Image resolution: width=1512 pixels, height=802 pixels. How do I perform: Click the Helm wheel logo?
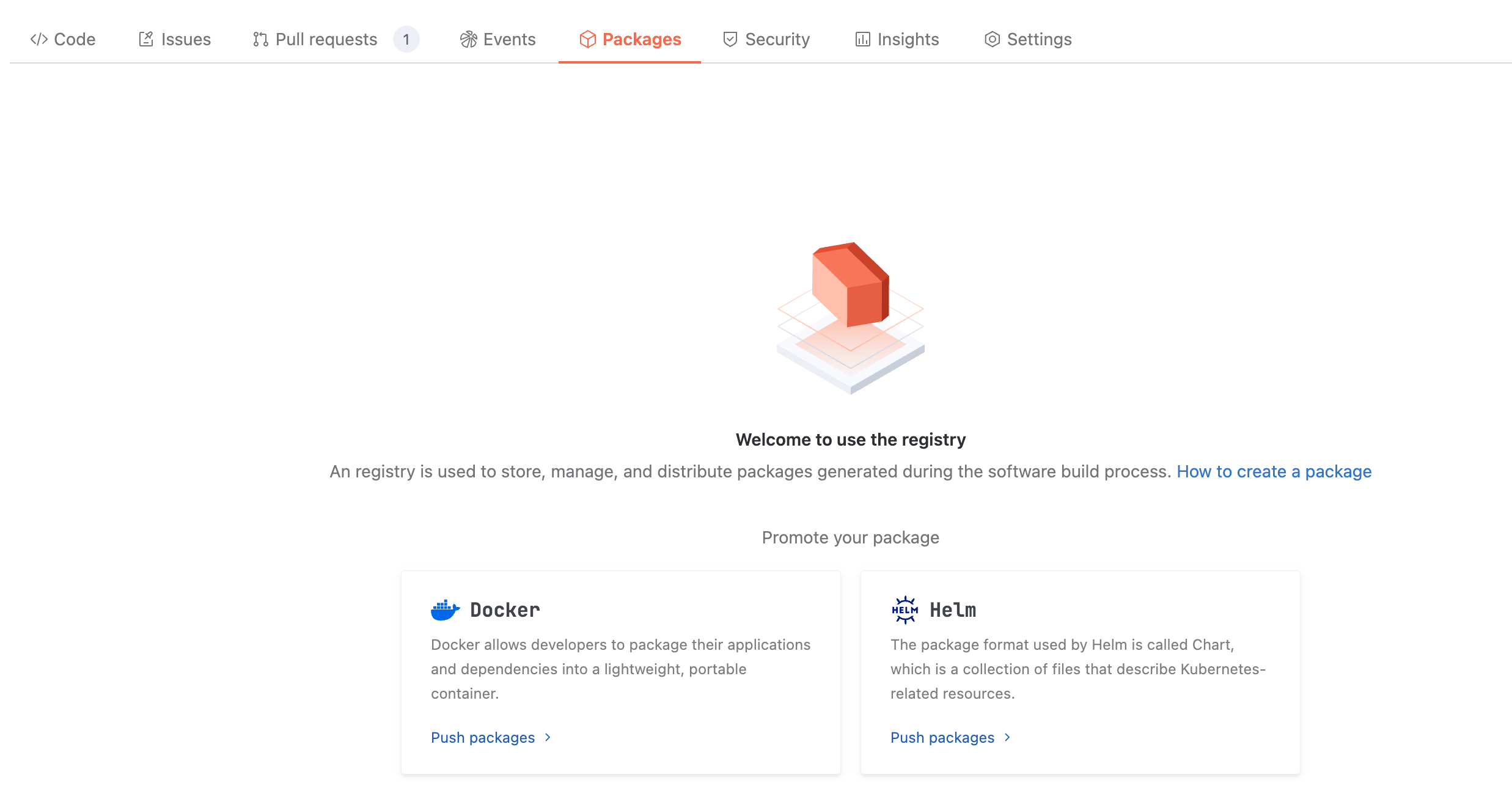coord(905,610)
